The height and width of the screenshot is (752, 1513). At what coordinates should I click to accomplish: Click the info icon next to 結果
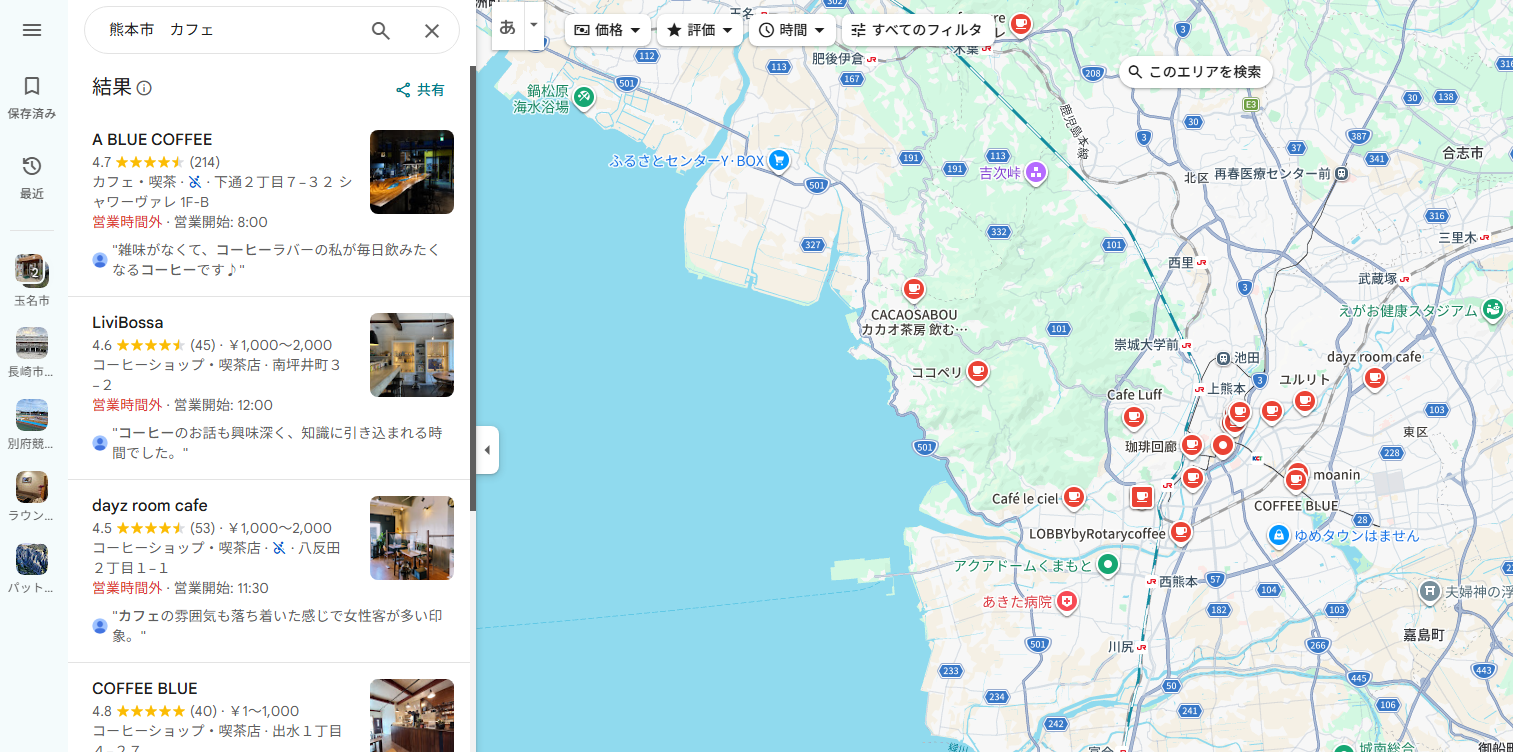[144, 88]
